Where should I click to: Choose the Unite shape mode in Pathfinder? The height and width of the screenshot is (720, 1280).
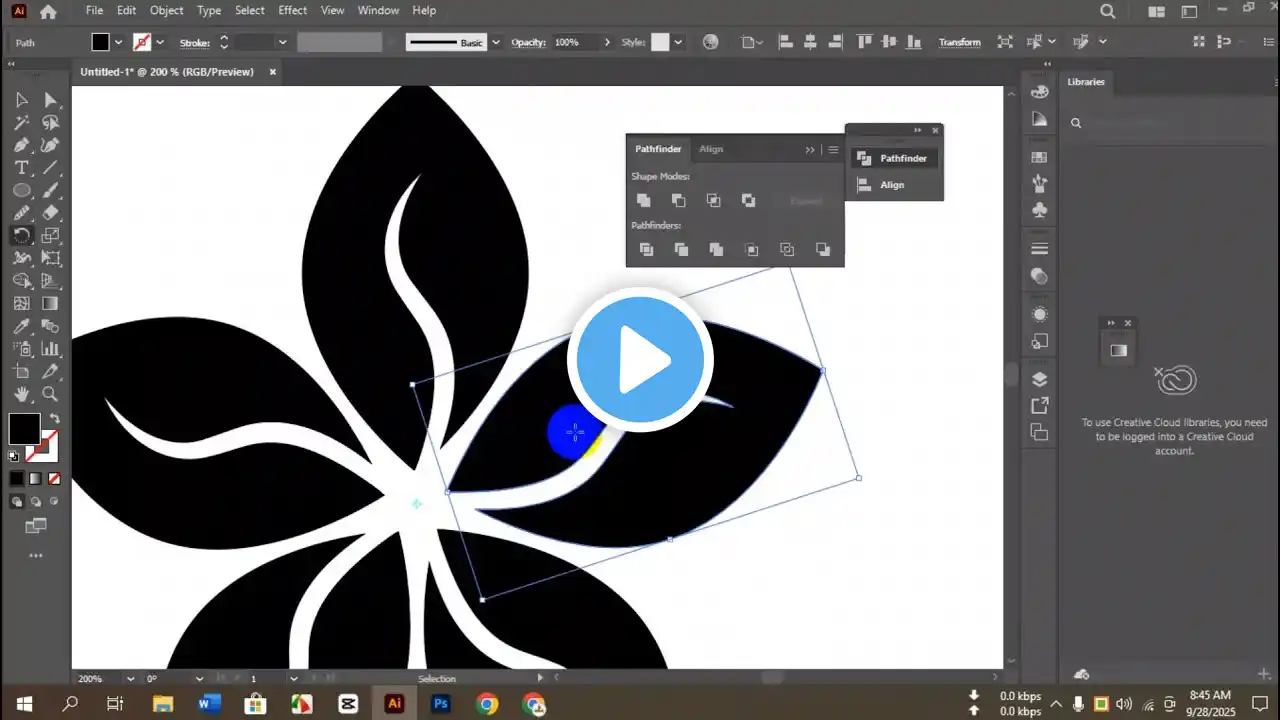[x=643, y=200]
